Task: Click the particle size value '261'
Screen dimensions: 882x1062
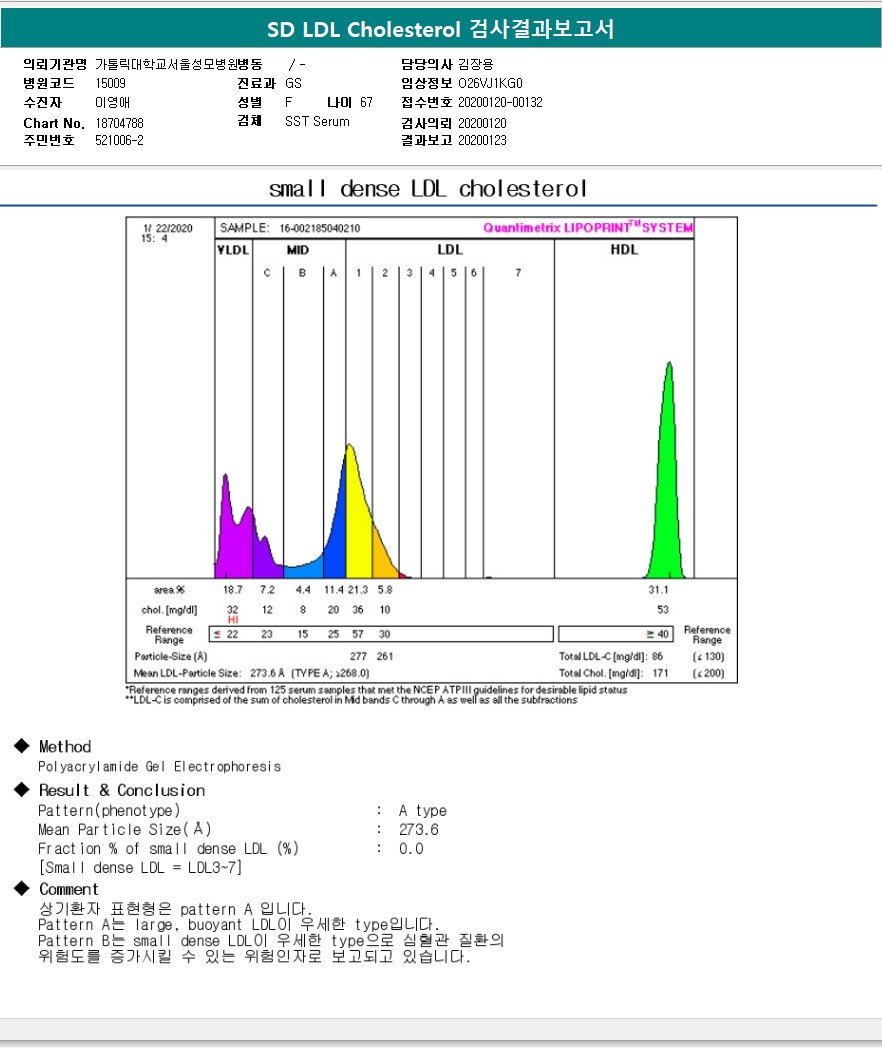Action: (385, 656)
